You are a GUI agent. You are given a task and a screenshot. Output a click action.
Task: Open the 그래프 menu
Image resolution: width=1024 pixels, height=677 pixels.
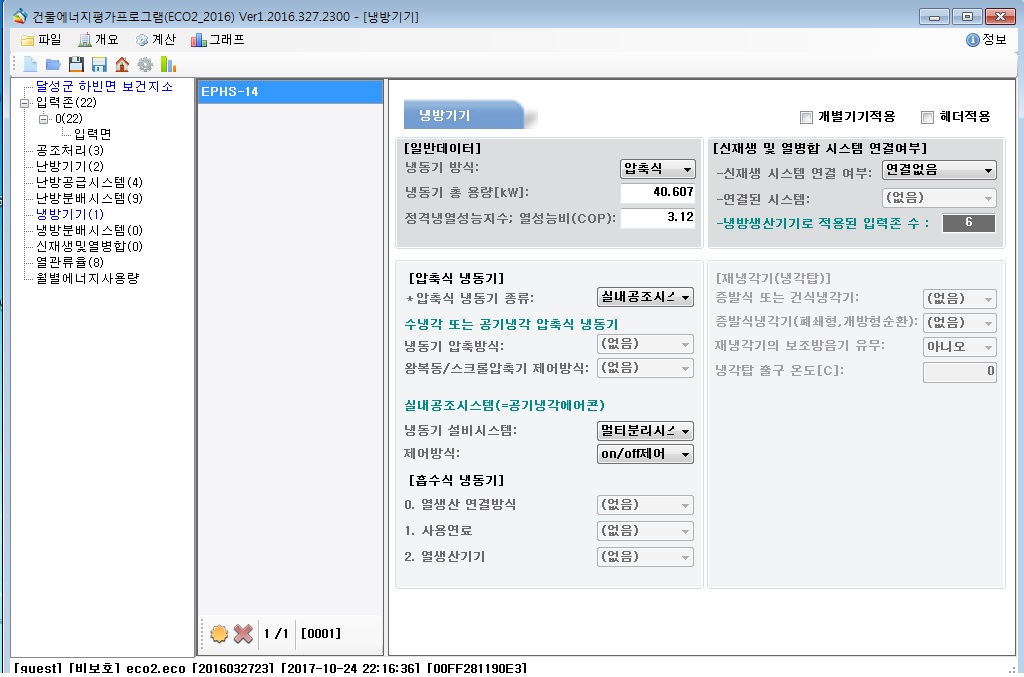pyautogui.click(x=217, y=40)
